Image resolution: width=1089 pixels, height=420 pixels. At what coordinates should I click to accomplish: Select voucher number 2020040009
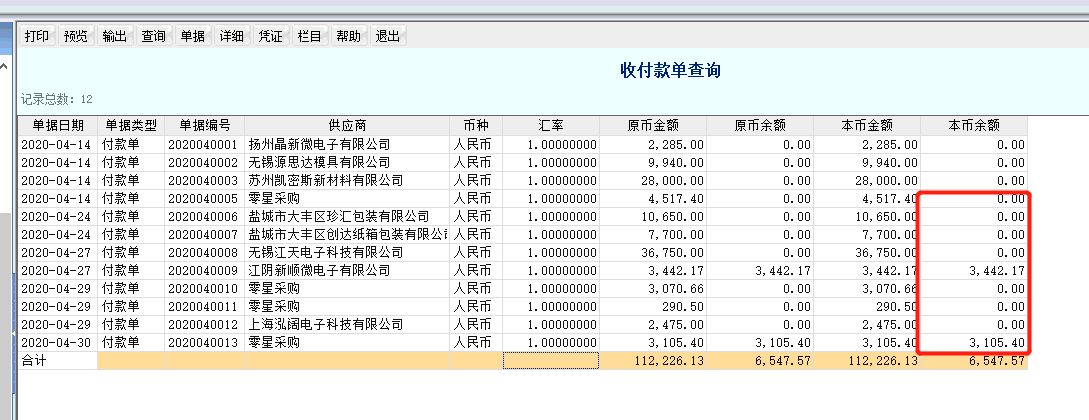click(x=205, y=271)
